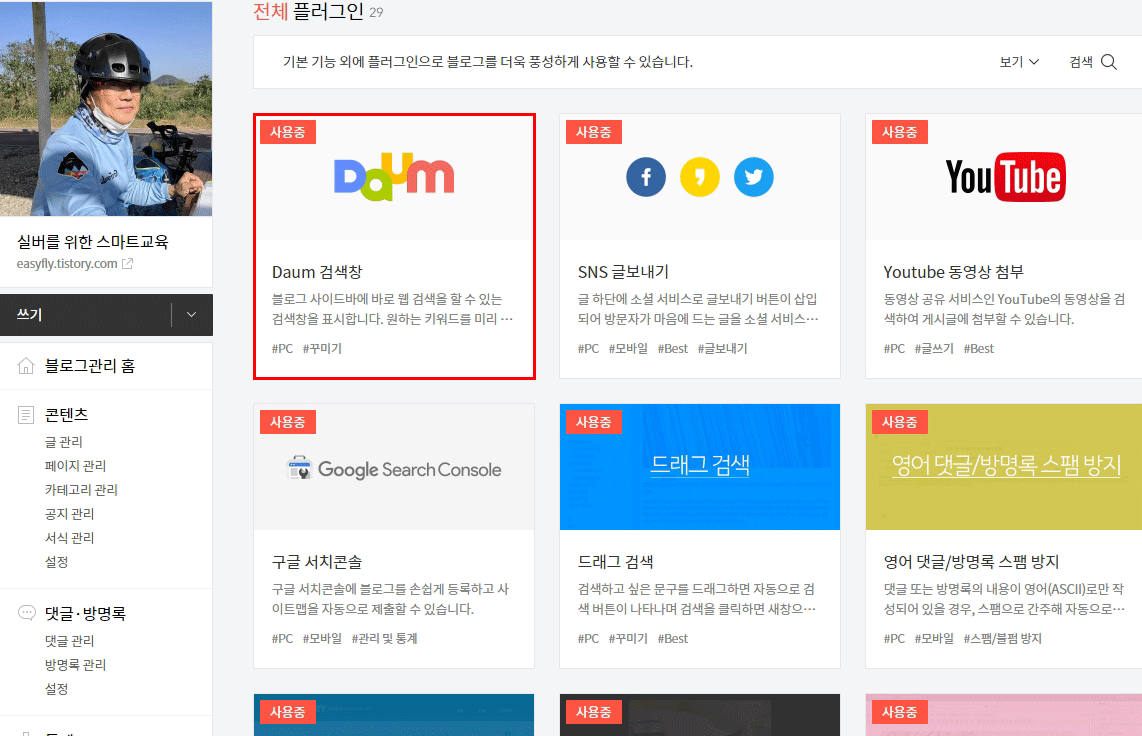Click the 검색 search label

click(1081, 62)
